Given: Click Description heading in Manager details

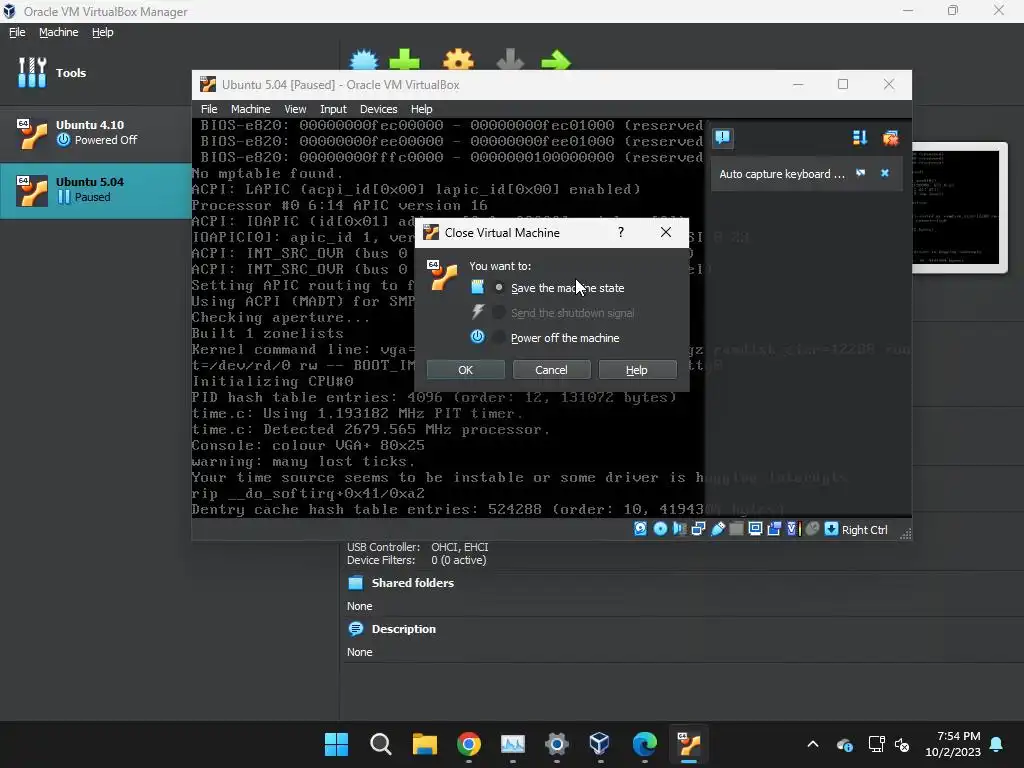Looking at the screenshot, I should point(404,629).
